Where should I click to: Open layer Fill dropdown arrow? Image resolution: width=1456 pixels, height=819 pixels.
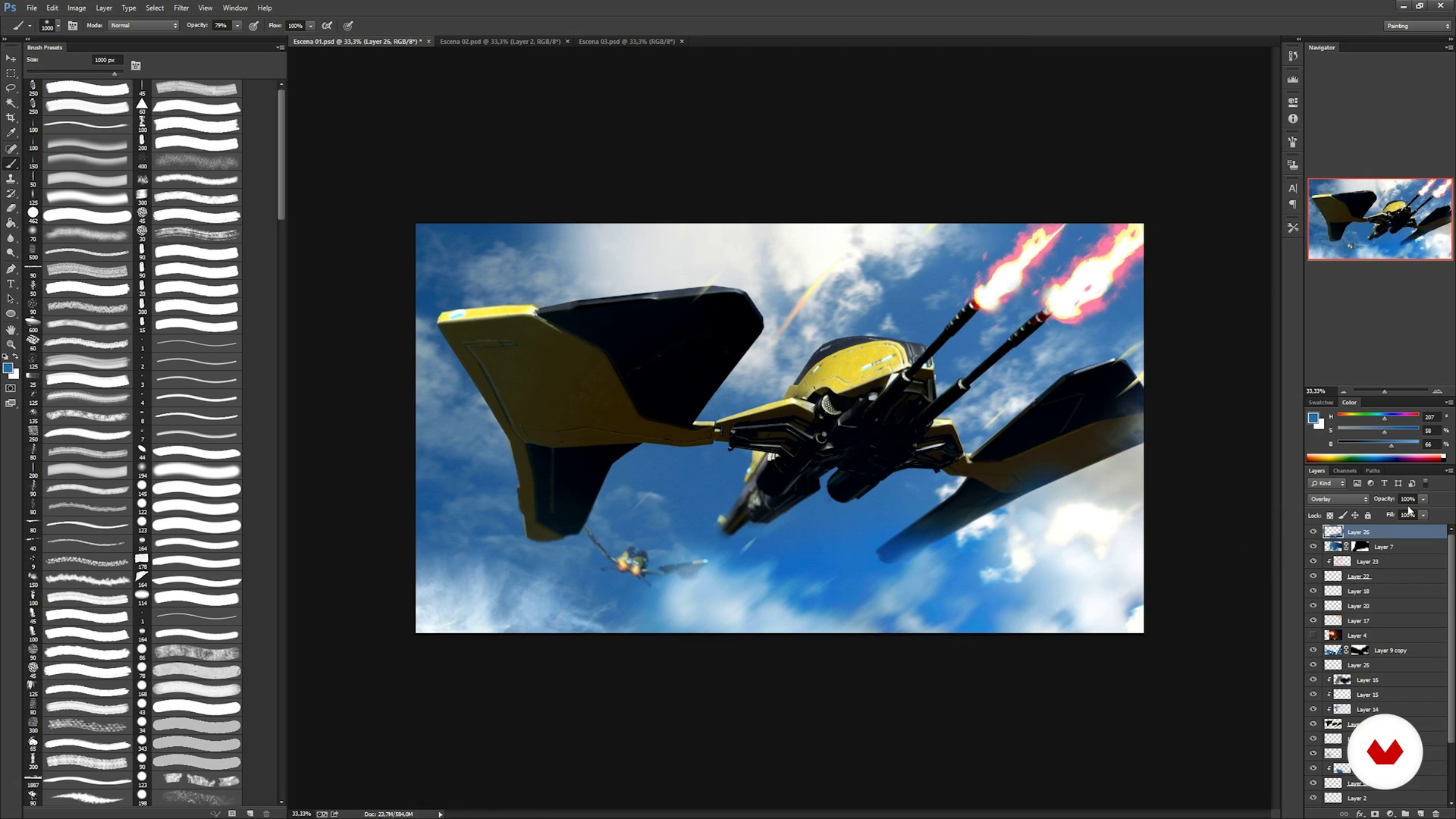click(1423, 515)
